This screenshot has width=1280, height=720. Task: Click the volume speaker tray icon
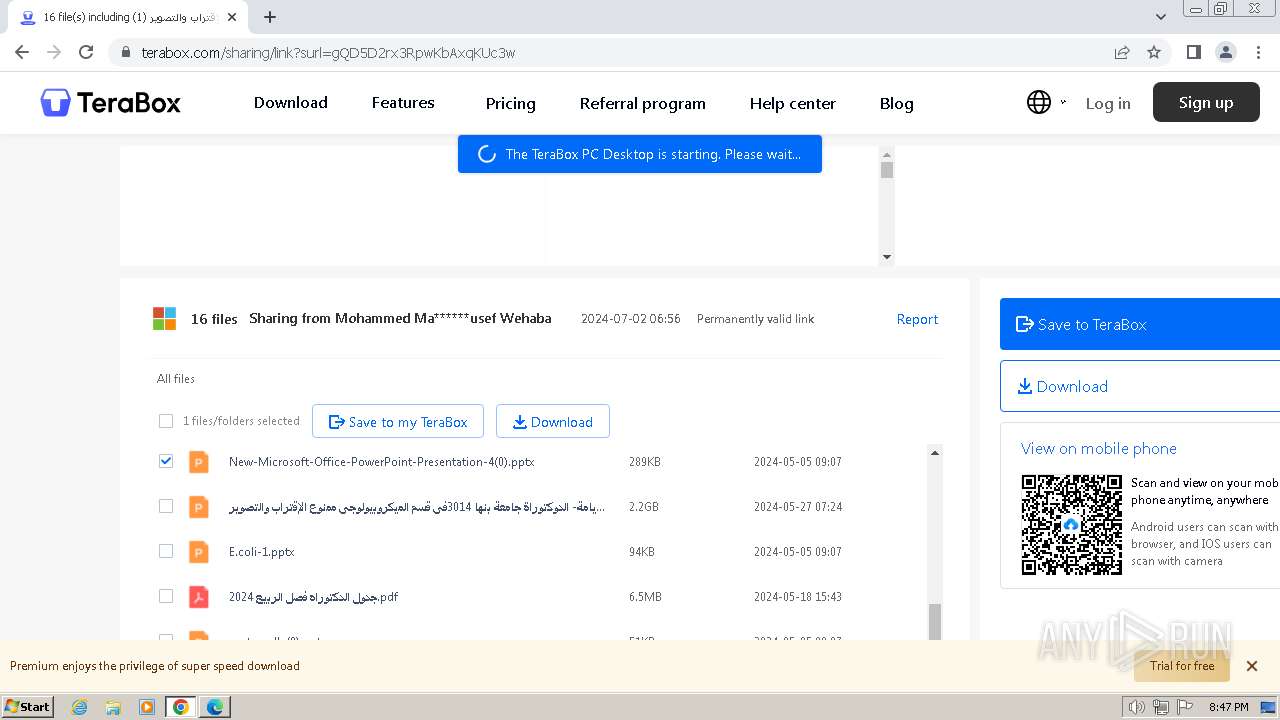click(1136, 707)
